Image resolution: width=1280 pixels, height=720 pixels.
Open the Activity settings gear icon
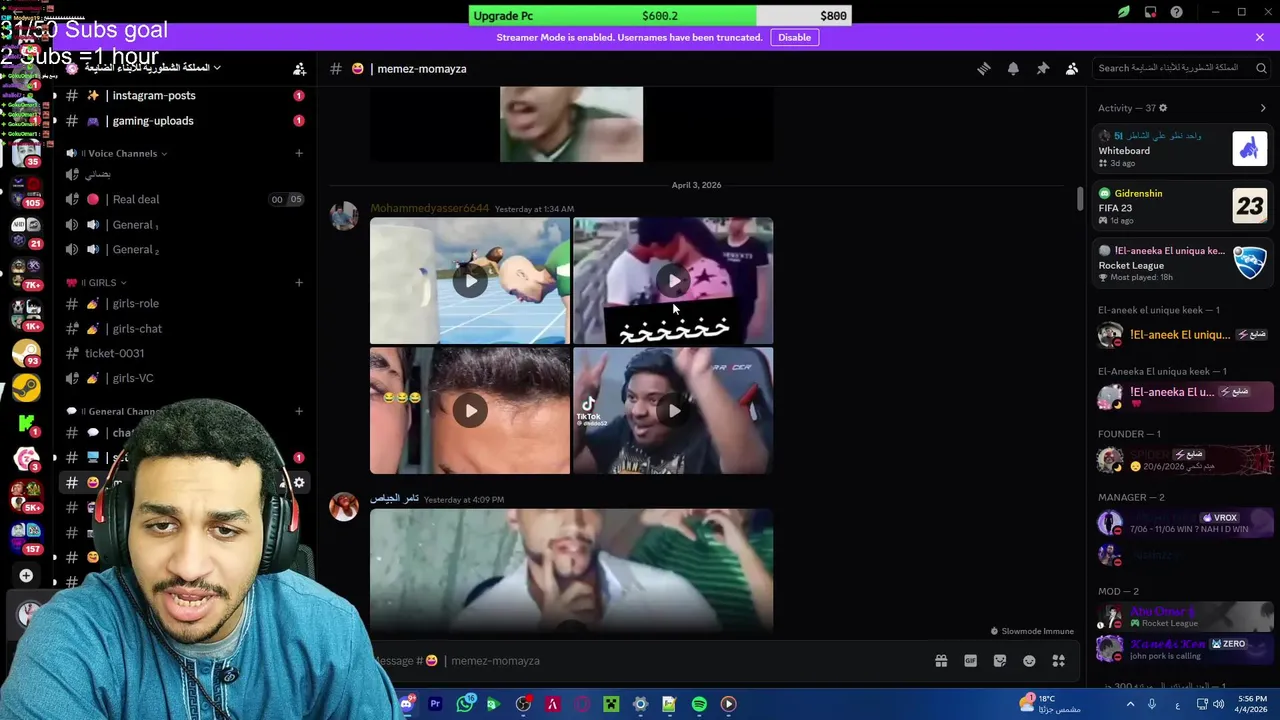point(1162,108)
